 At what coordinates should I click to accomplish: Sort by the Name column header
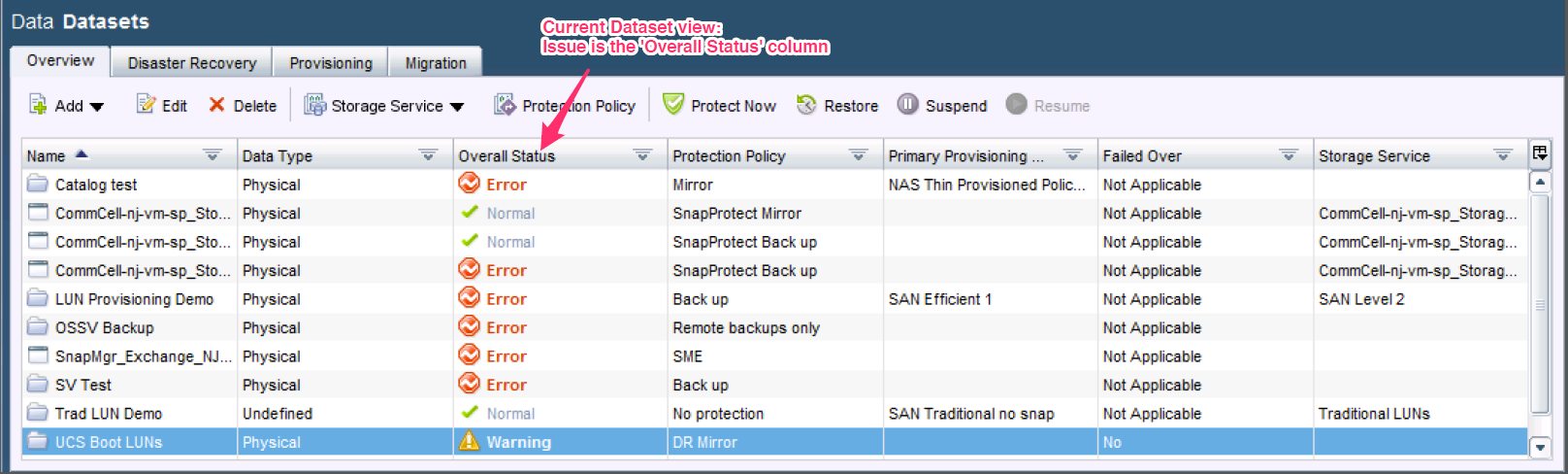(47, 155)
